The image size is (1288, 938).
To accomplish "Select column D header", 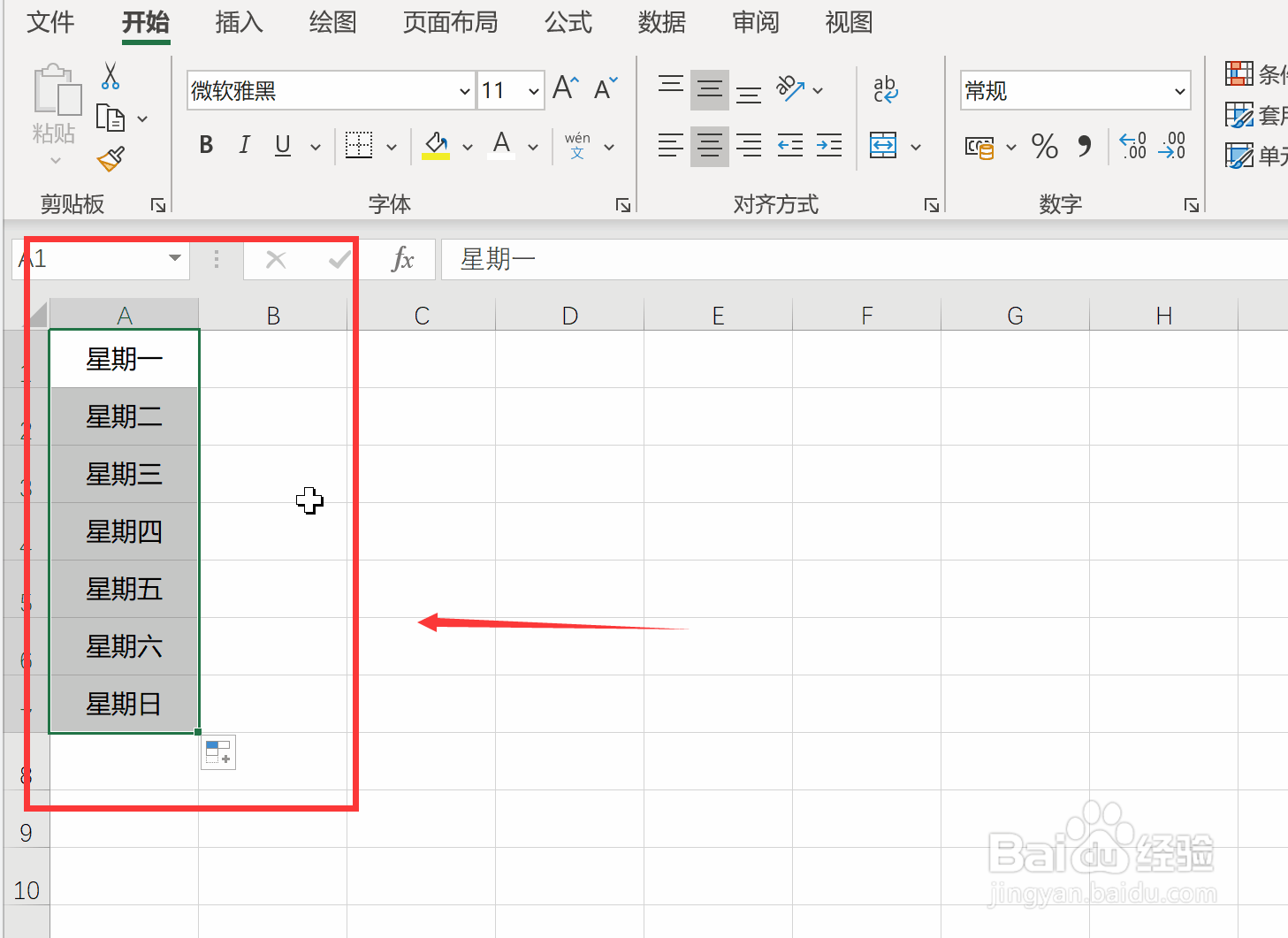I will tap(570, 316).
